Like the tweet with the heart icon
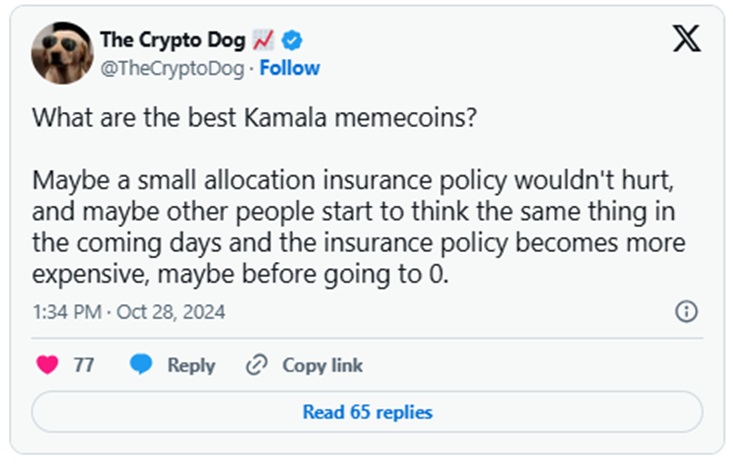 pos(47,365)
